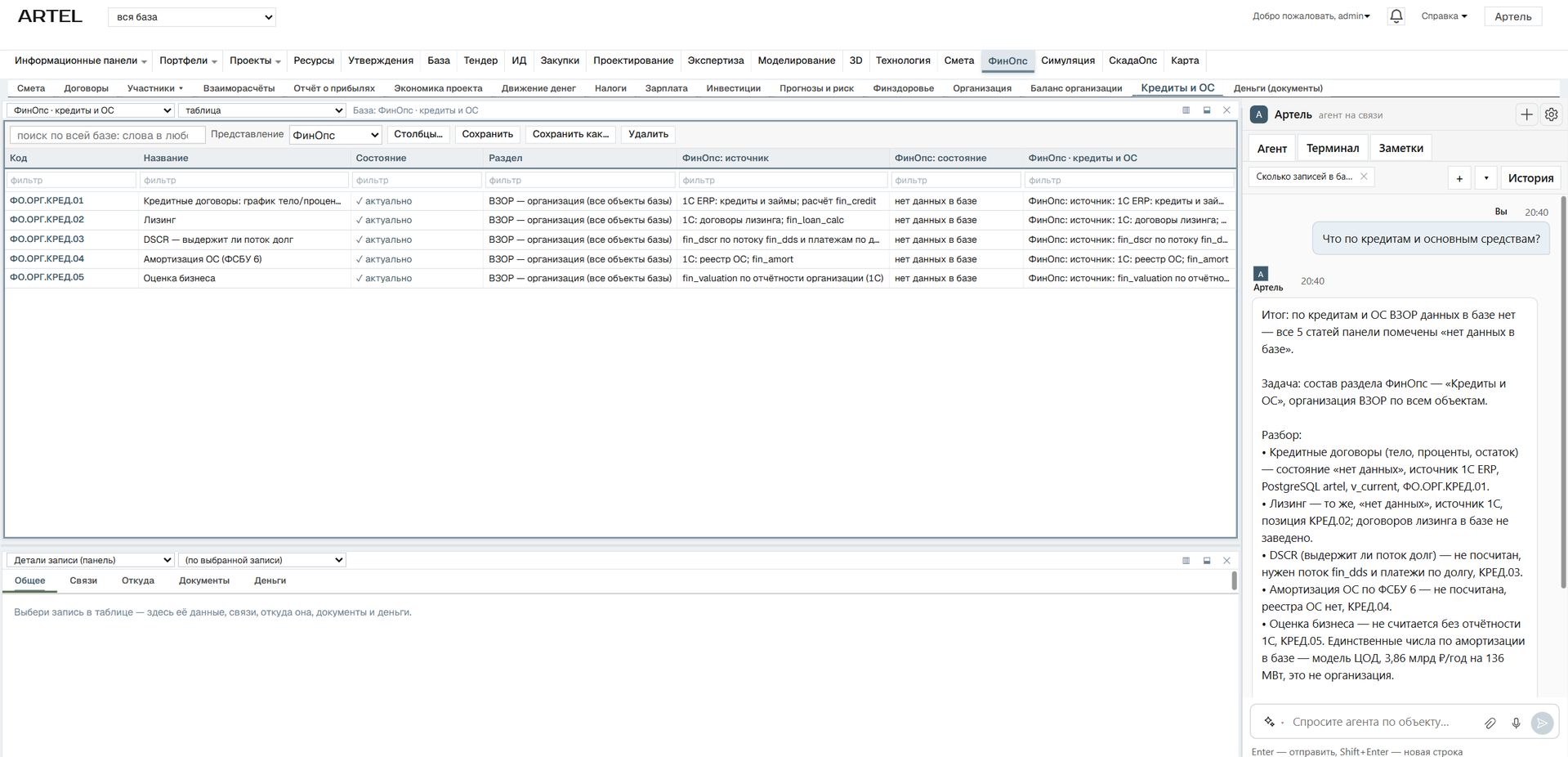Open agent settings gear icon
This screenshot has height=757, width=1568.
1551,115
